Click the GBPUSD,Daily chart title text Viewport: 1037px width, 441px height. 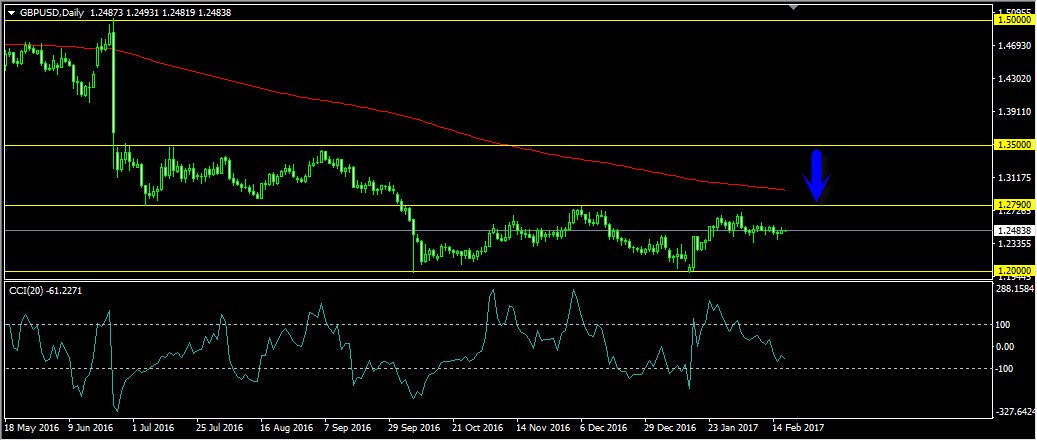pos(50,13)
